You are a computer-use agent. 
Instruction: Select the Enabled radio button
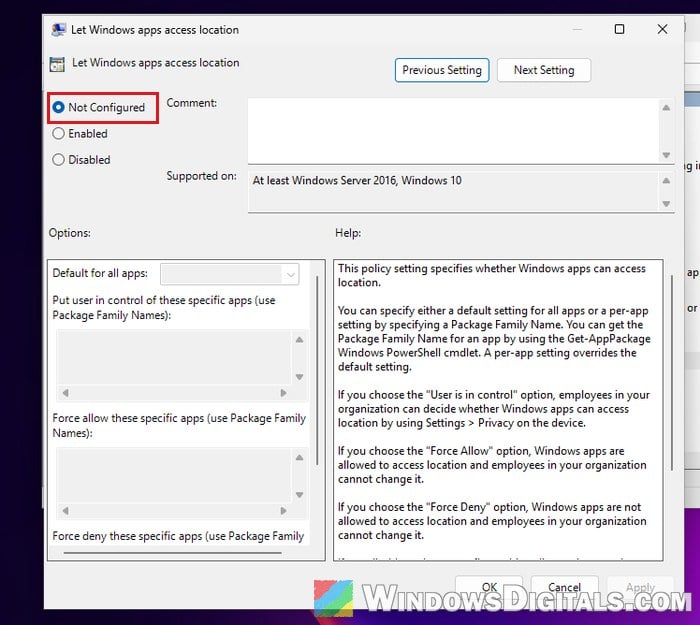point(58,133)
